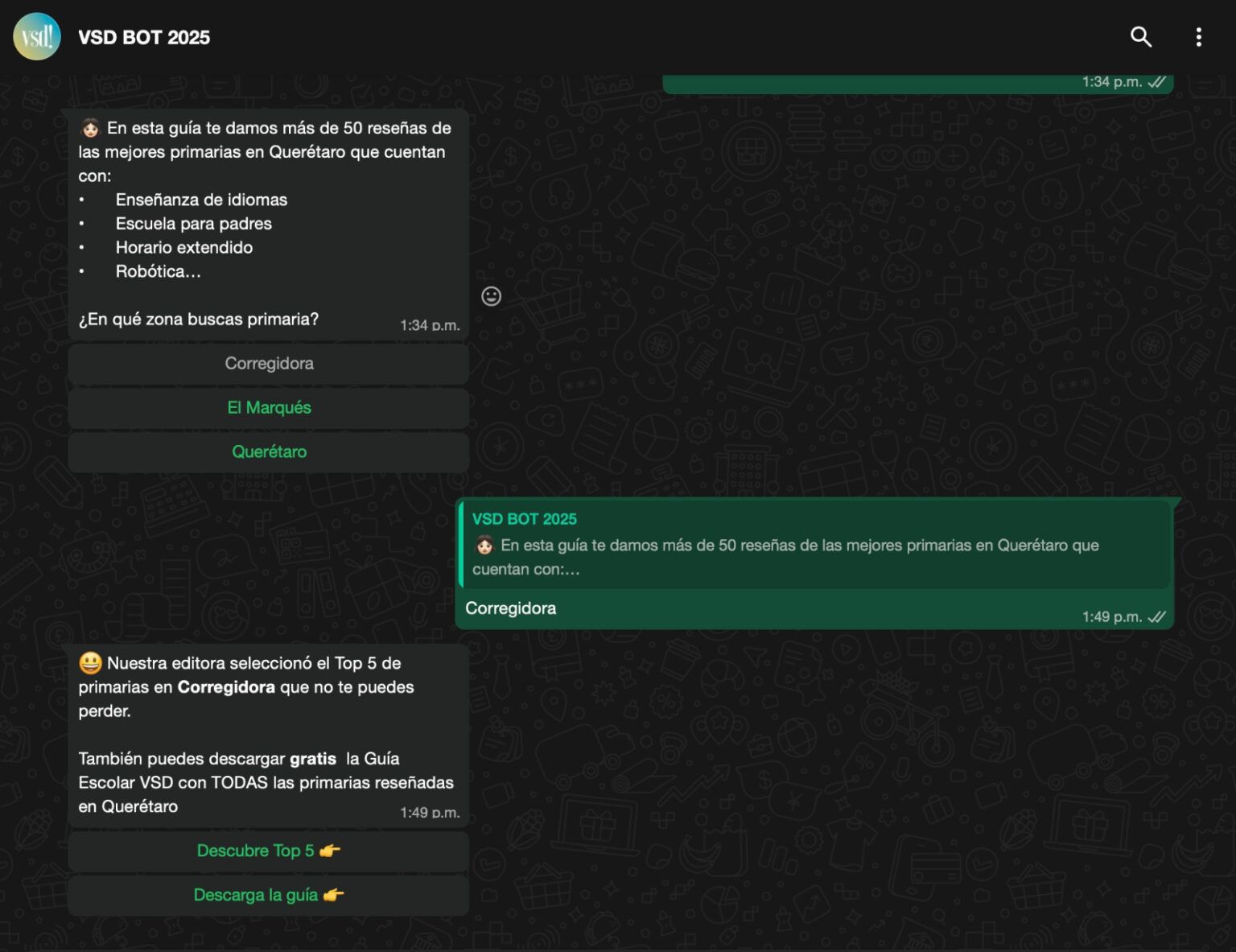Click the 1:49 p.m. timestamp on sent reply
The width and height of the screenshot is (1236, 952).
(1111, 617)
